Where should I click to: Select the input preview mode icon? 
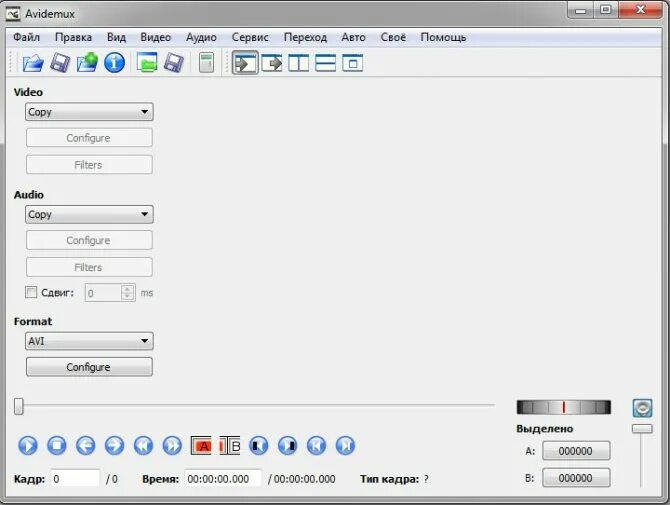coord(245,63)
